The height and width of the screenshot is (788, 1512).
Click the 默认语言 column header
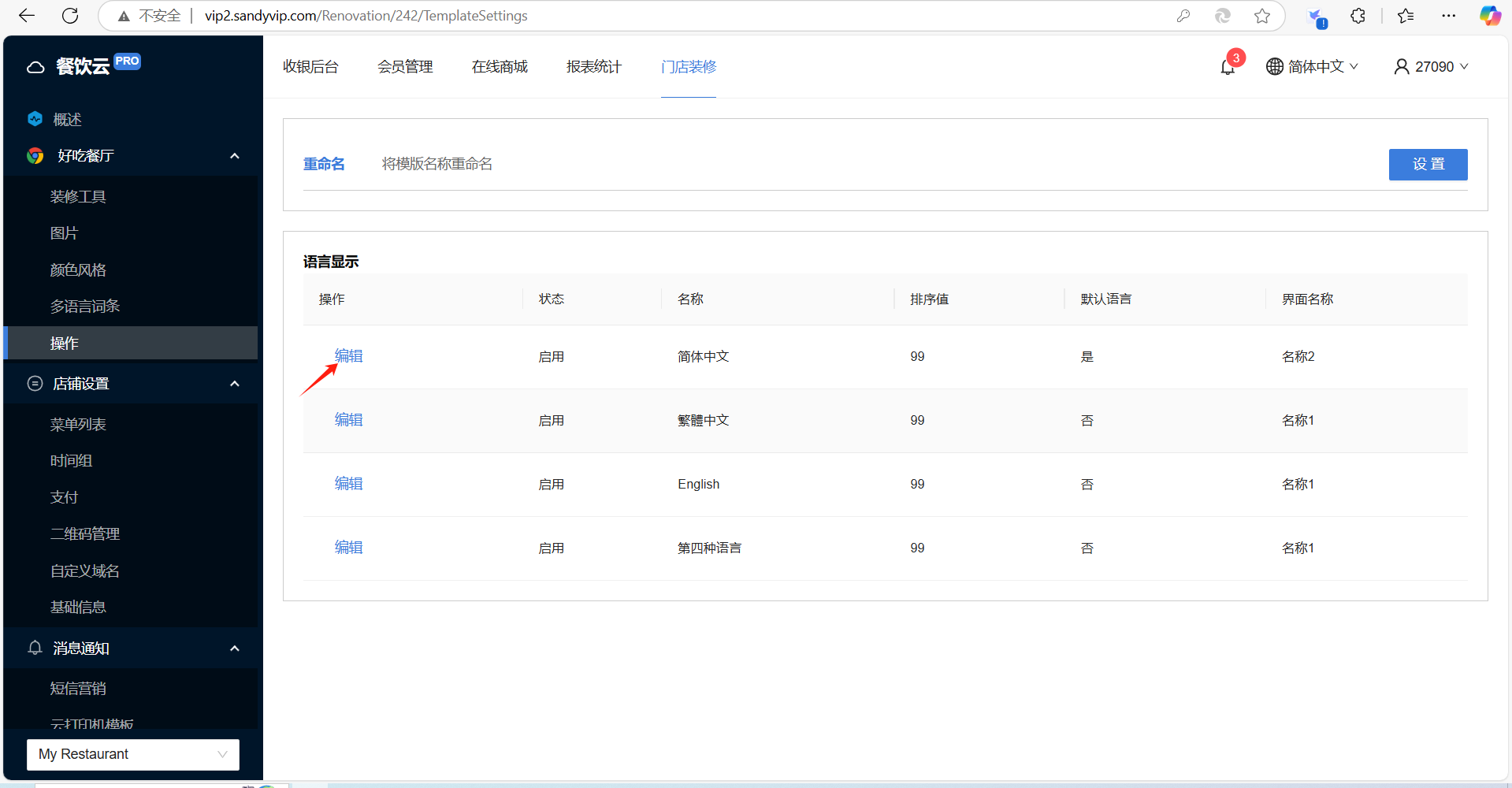[x=1106, y=299]
